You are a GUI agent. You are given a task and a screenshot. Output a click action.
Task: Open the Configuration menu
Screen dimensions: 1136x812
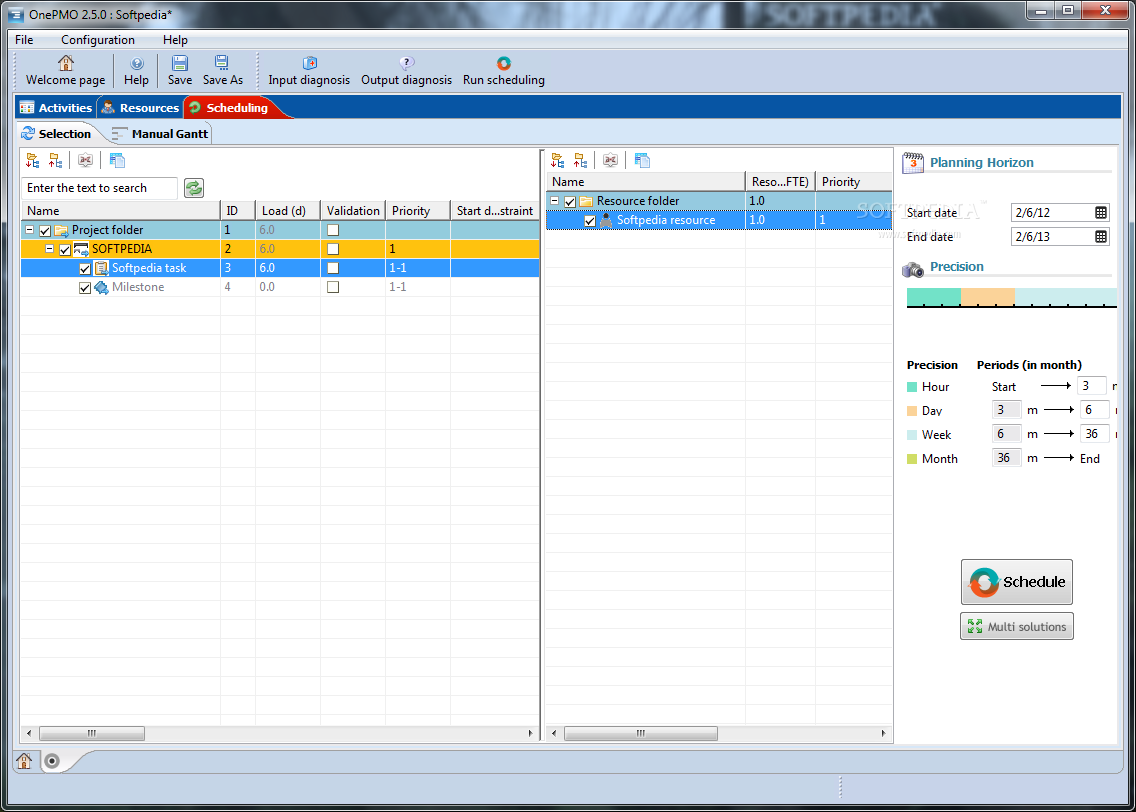(x=98, y=40)
